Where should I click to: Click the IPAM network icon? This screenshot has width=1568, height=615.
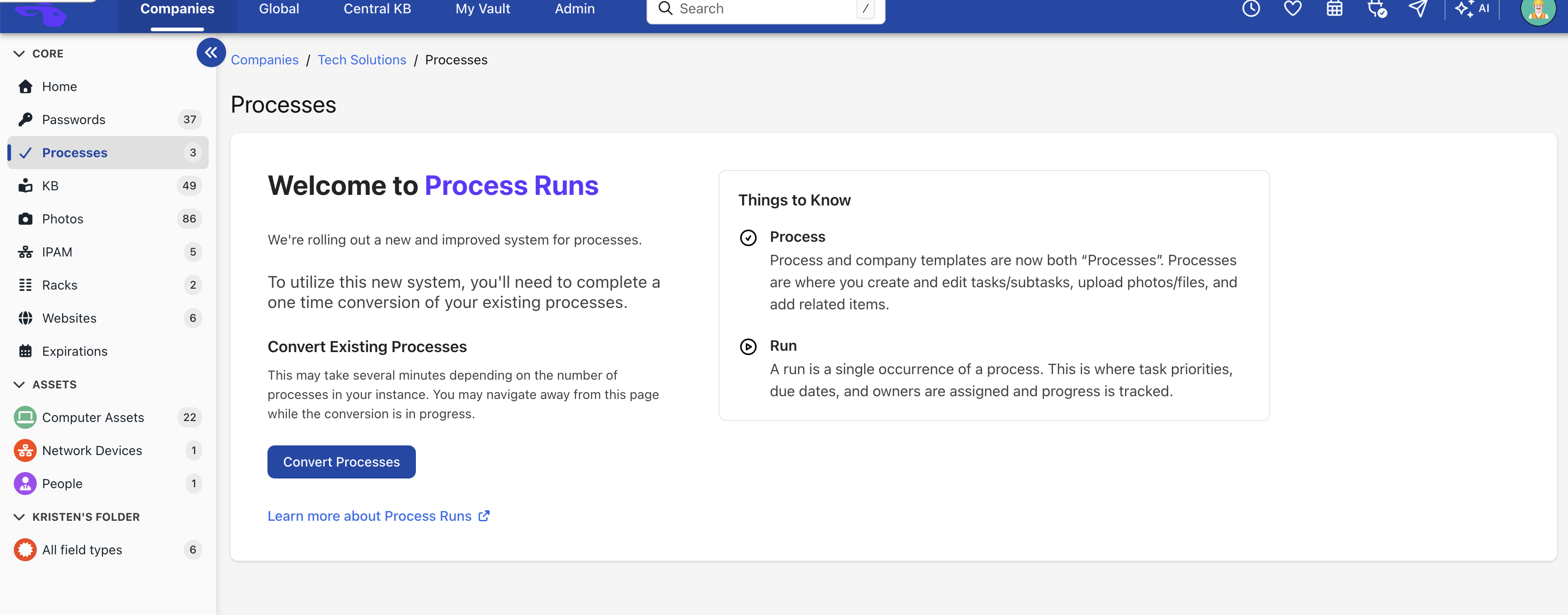pos(25,252)
